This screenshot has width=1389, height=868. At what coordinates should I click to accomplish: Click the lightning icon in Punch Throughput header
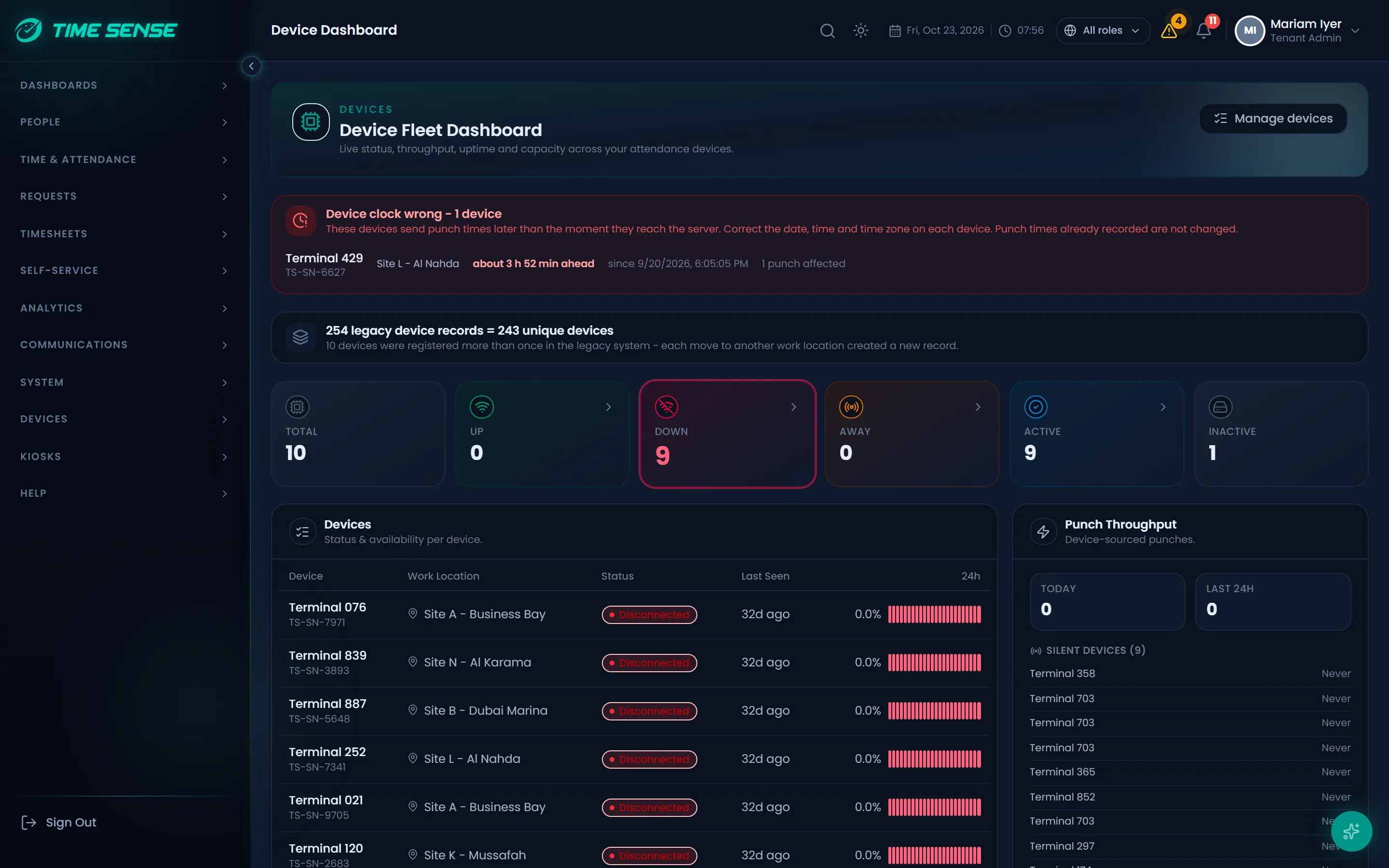(x=1043, y=531)
